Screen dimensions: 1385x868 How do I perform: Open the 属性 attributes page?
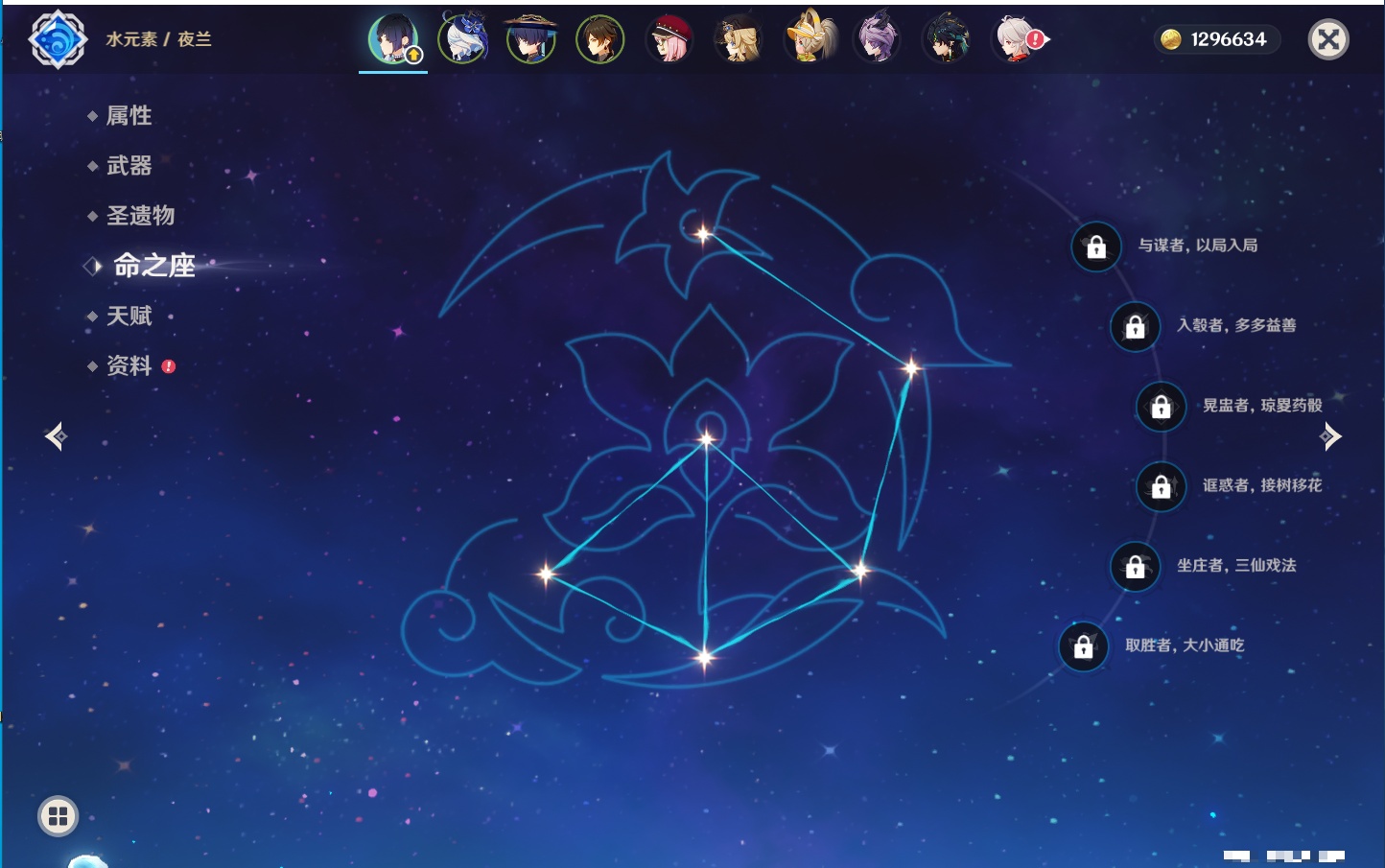click(129, 116)
